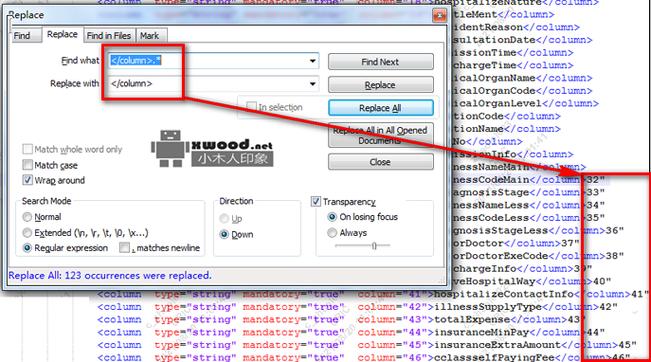
Task: Toggle Match whole word only checkbox
Action: (x=27, y=149)
